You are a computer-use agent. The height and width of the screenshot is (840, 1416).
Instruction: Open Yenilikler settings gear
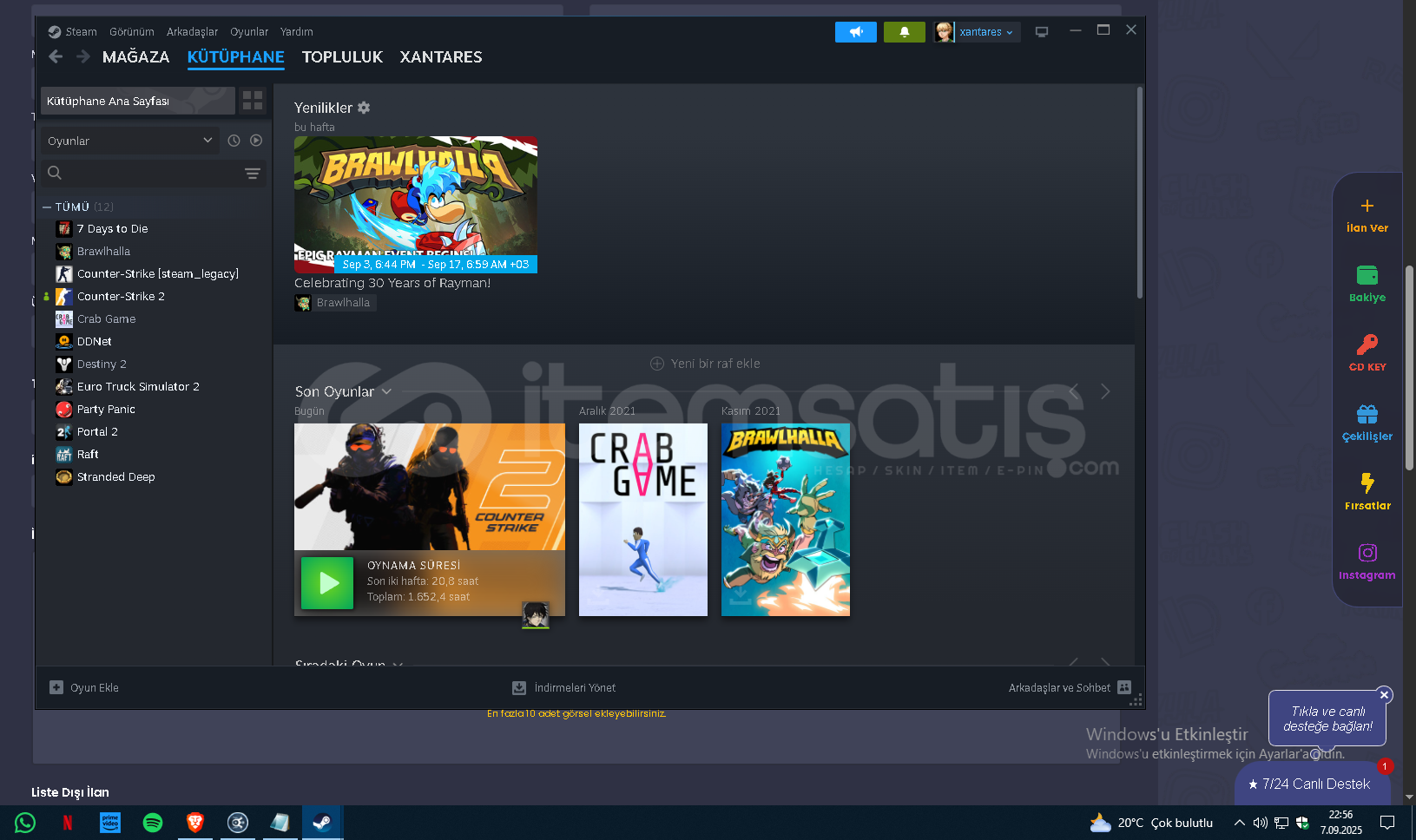pos(364,108)
